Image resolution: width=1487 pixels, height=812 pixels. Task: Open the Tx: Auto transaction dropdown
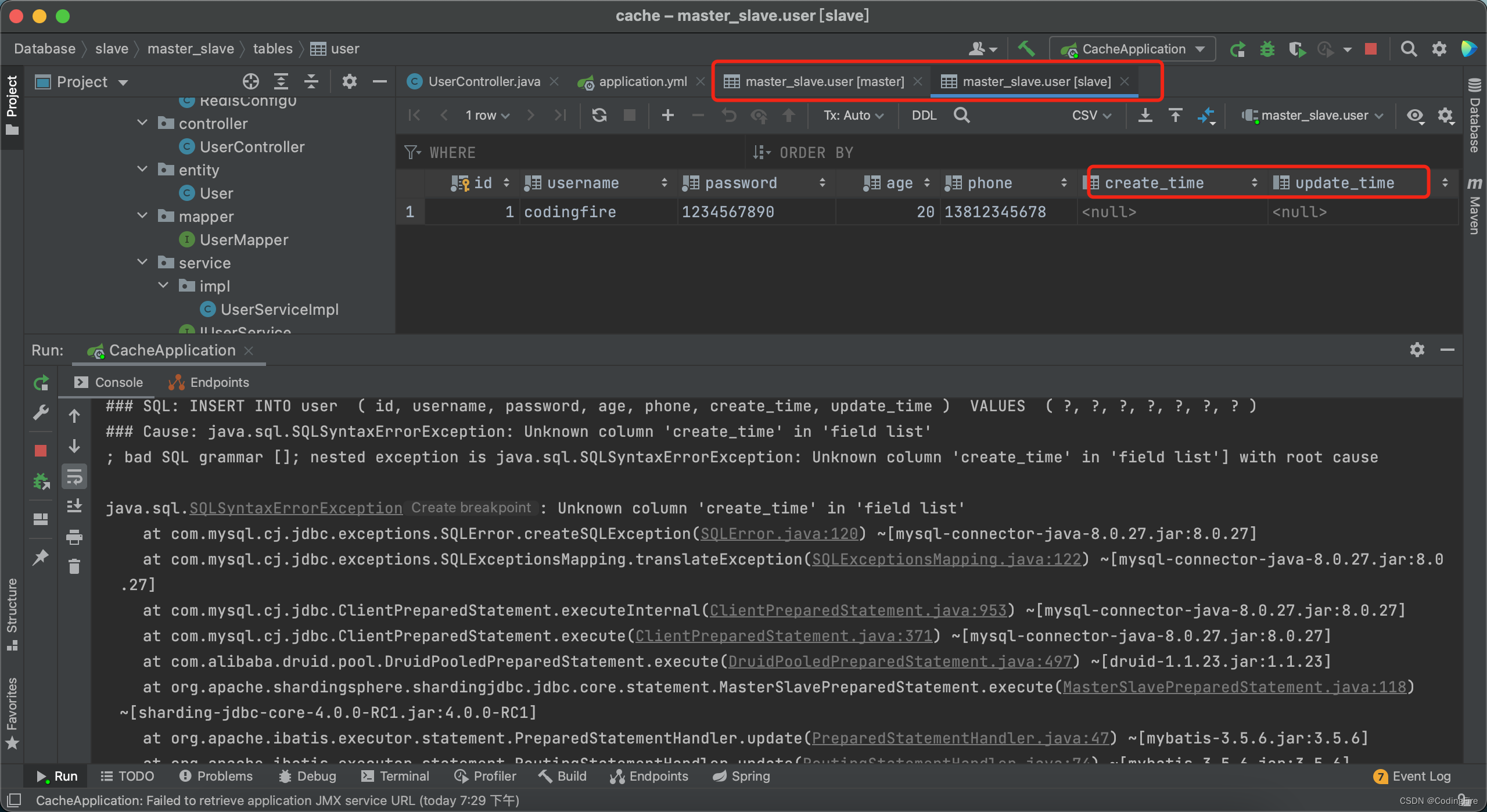pyautogui.click(x=853, y=115)
